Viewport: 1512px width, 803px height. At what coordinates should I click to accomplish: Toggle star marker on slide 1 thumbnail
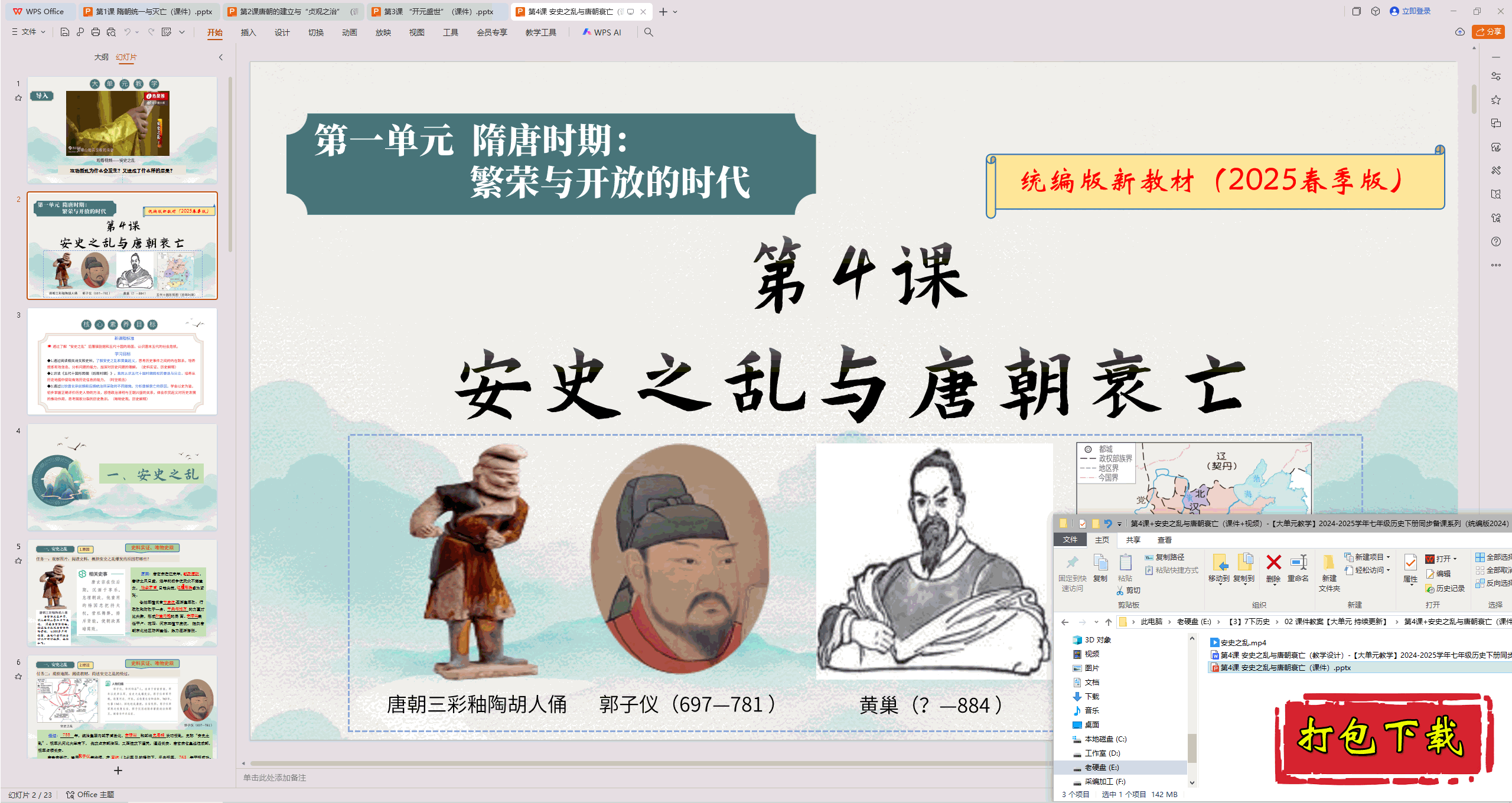click(18, 98)
